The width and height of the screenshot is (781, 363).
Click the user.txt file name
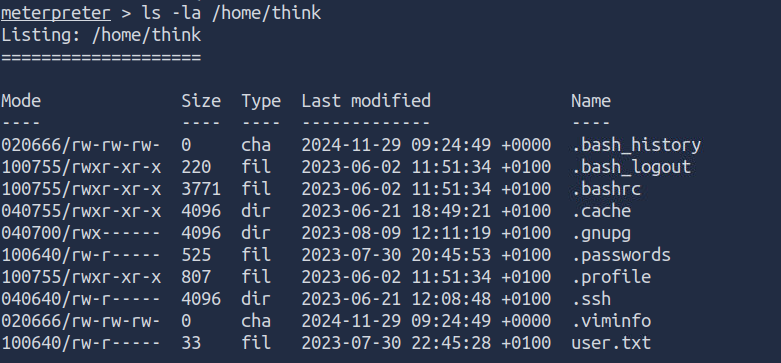(x=611, y=343)
